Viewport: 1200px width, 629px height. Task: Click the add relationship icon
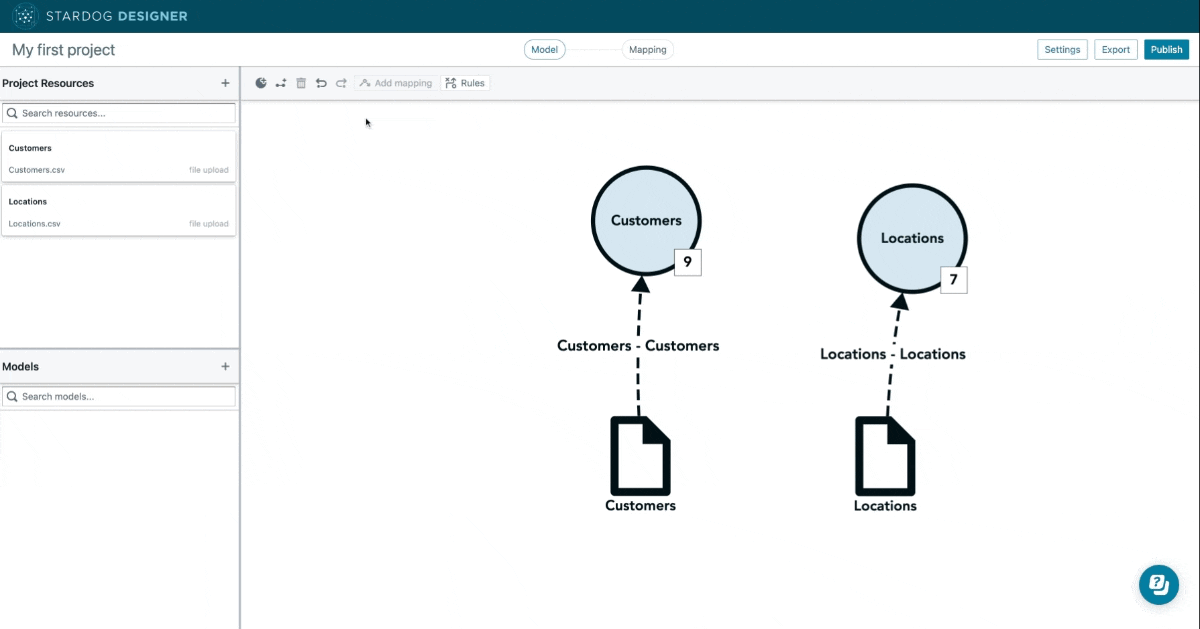click(281, 83)
